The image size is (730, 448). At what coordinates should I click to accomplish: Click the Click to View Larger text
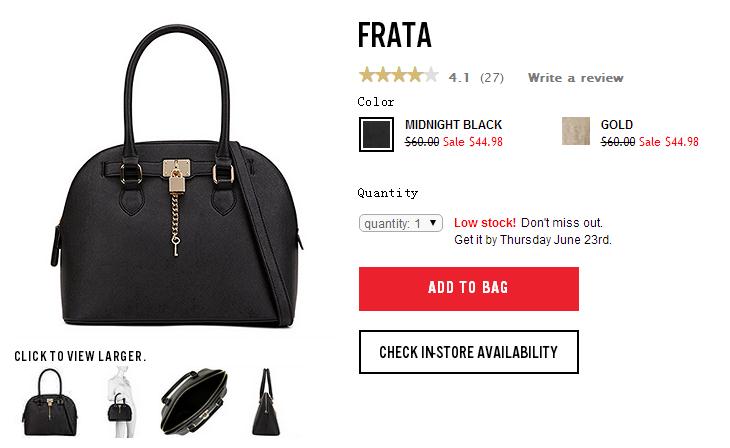(x=80, y=356)
